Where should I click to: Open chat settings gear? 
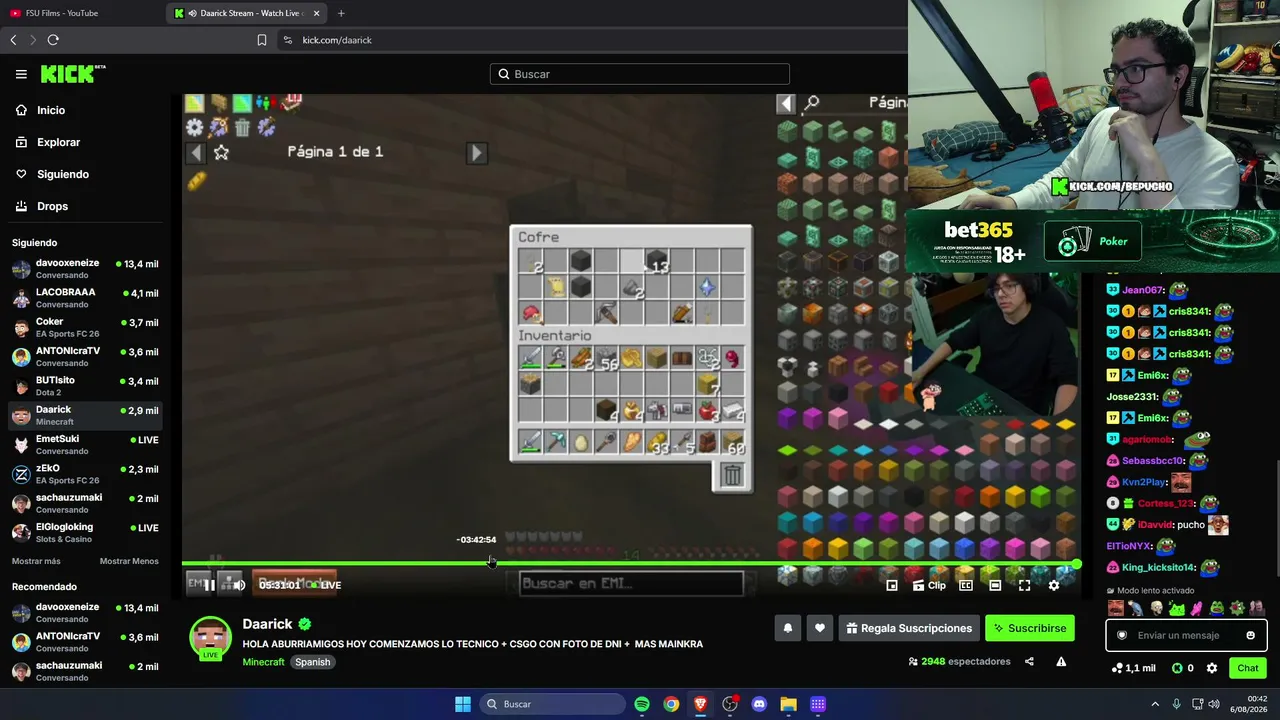[x=1212, y=668]
